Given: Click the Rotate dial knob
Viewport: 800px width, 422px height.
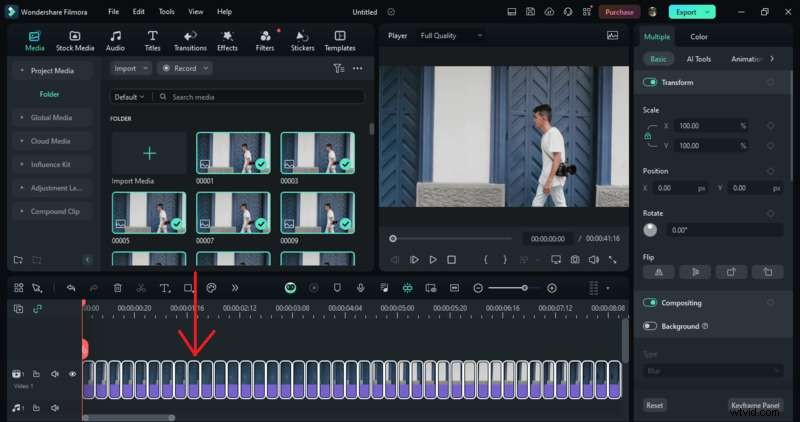Looking at the screenshot, I should coord(650,230).
